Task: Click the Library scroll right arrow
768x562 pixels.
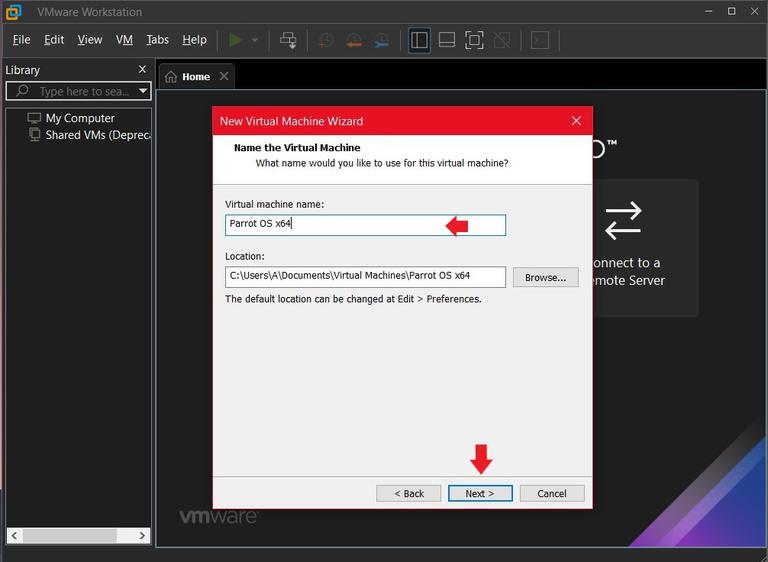Action: [142, 536]
